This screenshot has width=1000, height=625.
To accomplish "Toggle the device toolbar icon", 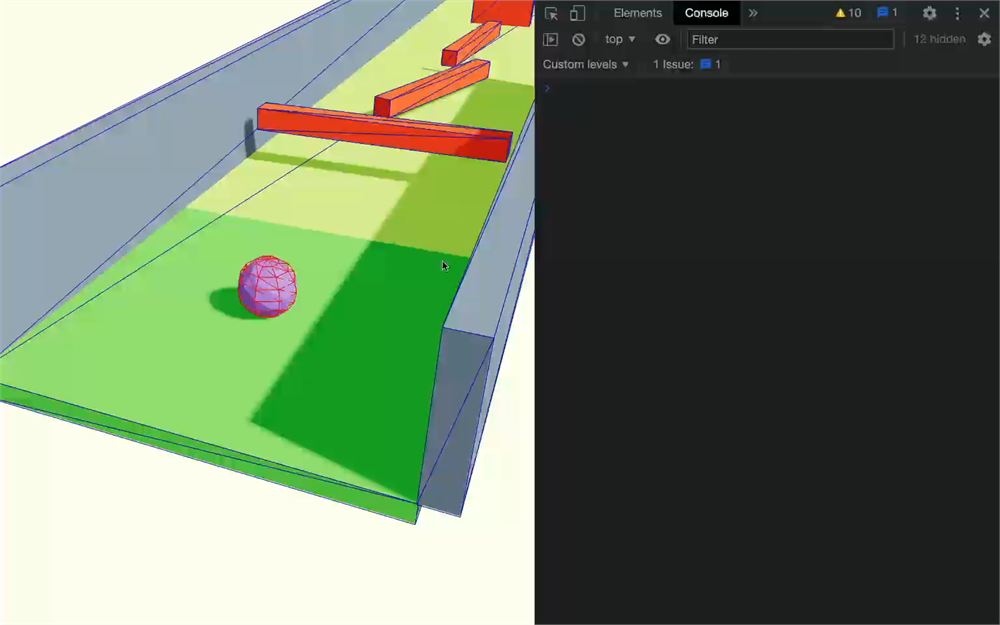I will [577, 13].
